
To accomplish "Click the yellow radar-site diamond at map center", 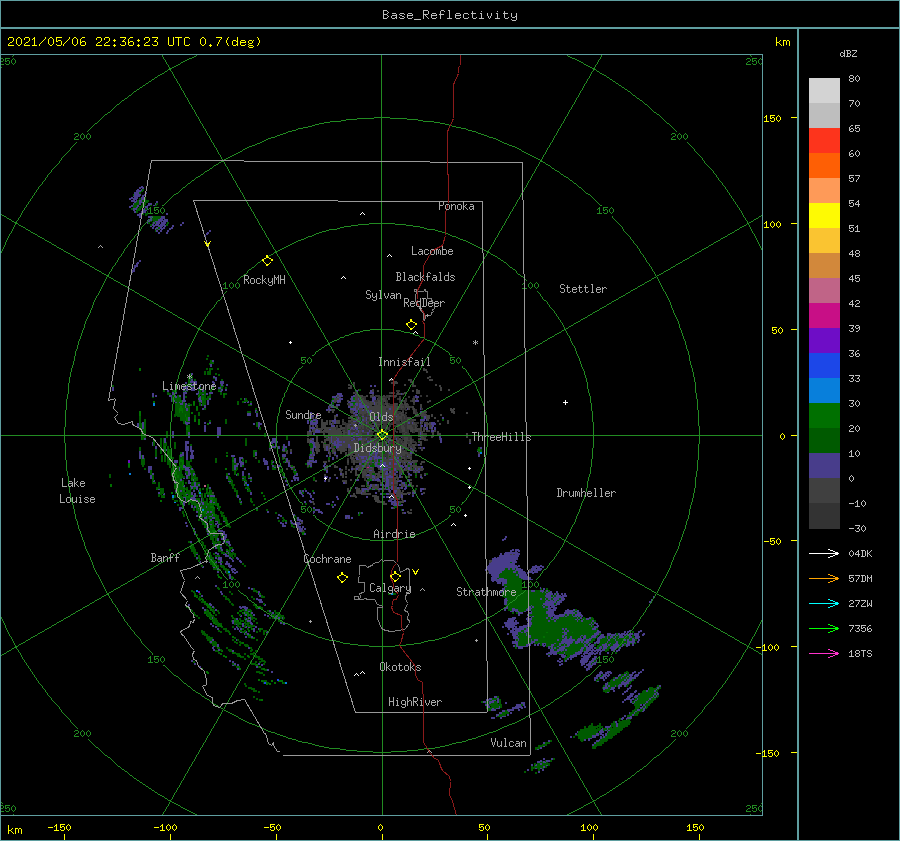I will pyautogui.click(x=382, y=435).
